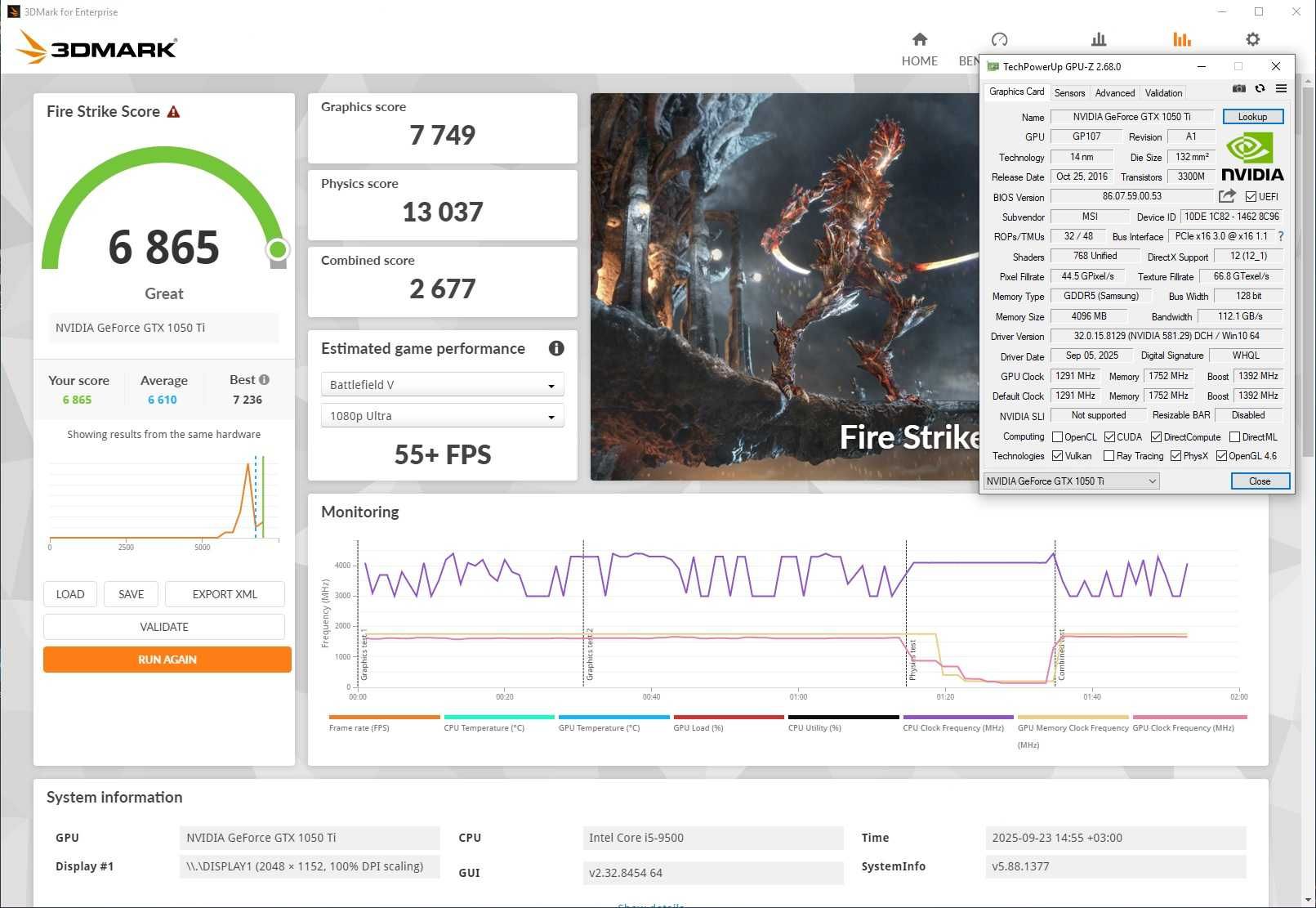Click the Intel Core i5-9500 CPU value
This screenshot has width=1316, height=908.
[x=713, y=838]
